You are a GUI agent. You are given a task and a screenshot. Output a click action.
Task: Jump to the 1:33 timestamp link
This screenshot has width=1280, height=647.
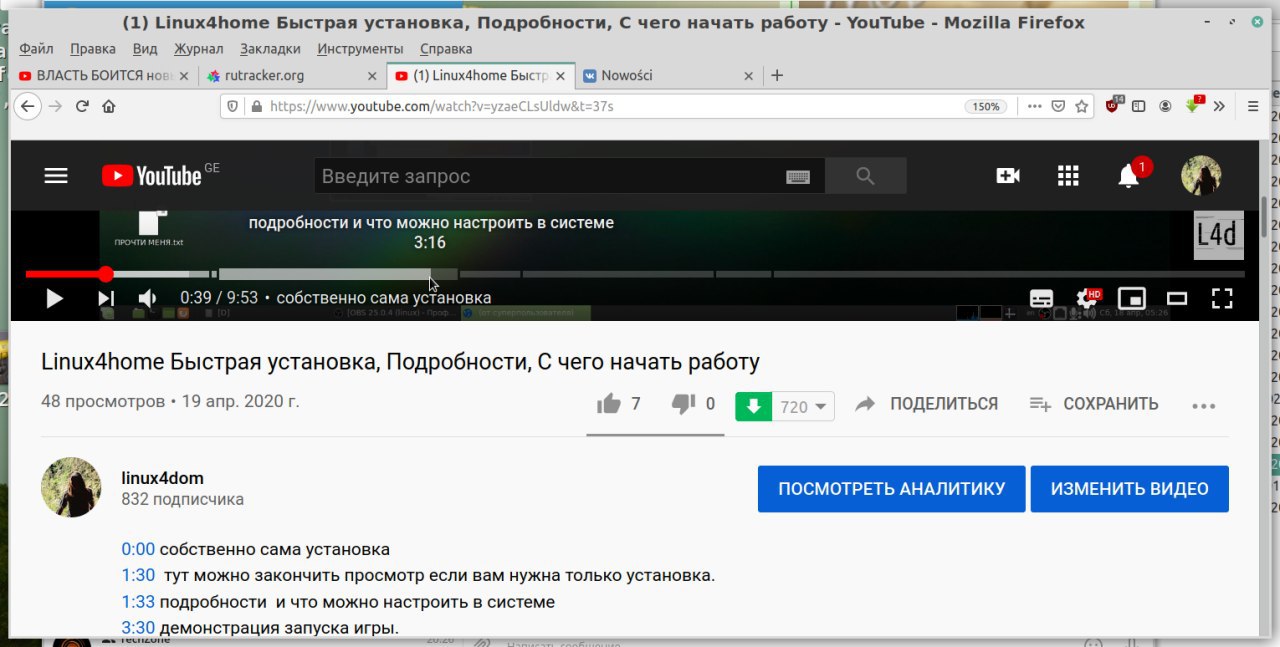point(138,602)
